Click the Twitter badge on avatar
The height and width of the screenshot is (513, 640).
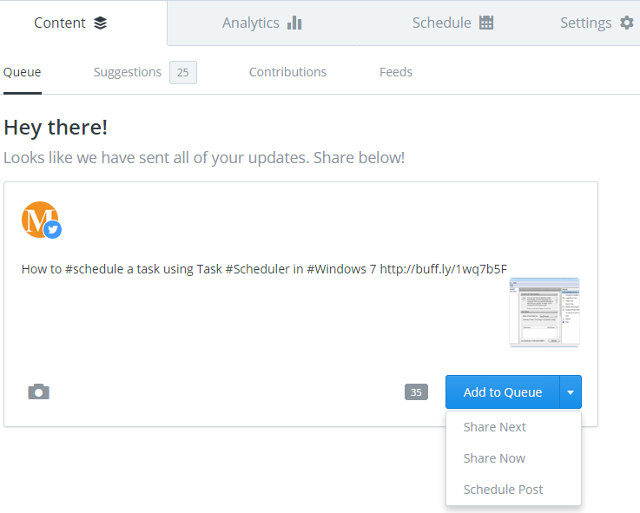pos(53,230)
